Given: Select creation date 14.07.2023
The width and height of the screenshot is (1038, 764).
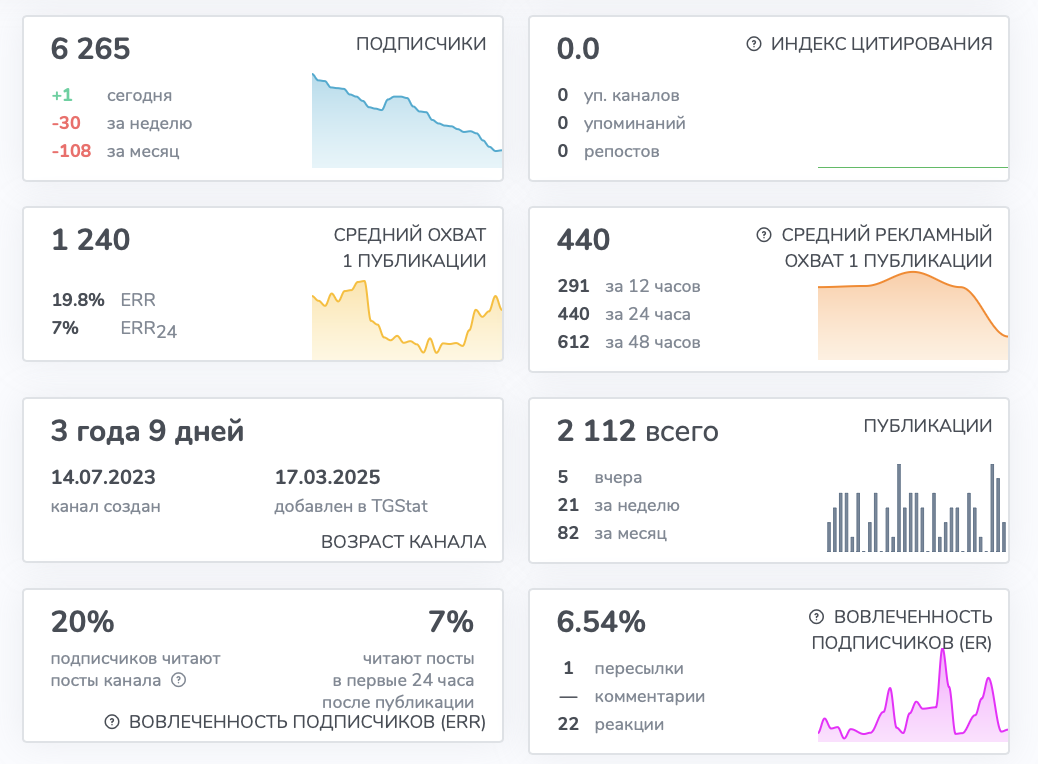Looking at the screenshot, I should 103,477.
